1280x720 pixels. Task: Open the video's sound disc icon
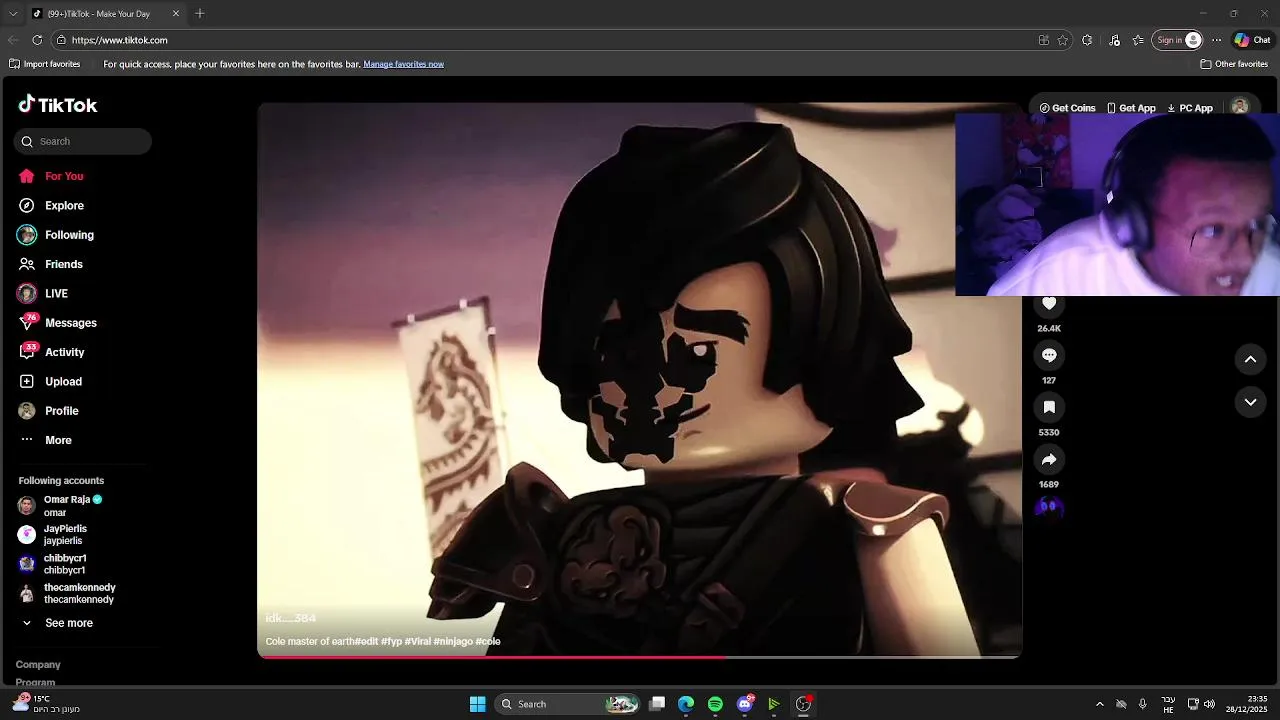click(x=1049, y=507)
